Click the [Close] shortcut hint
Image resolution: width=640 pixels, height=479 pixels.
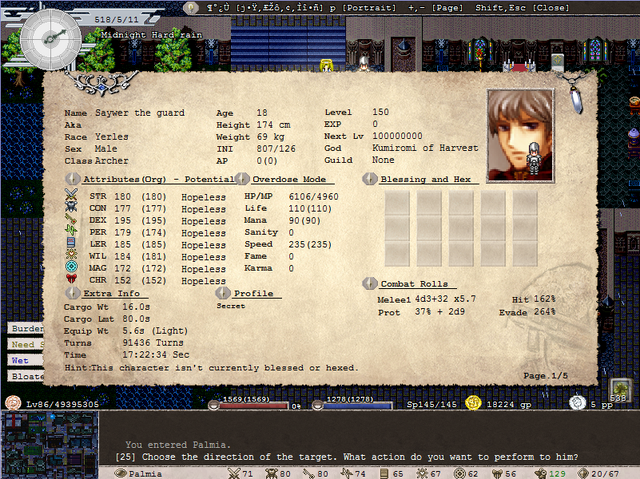(x=550, y=8)
